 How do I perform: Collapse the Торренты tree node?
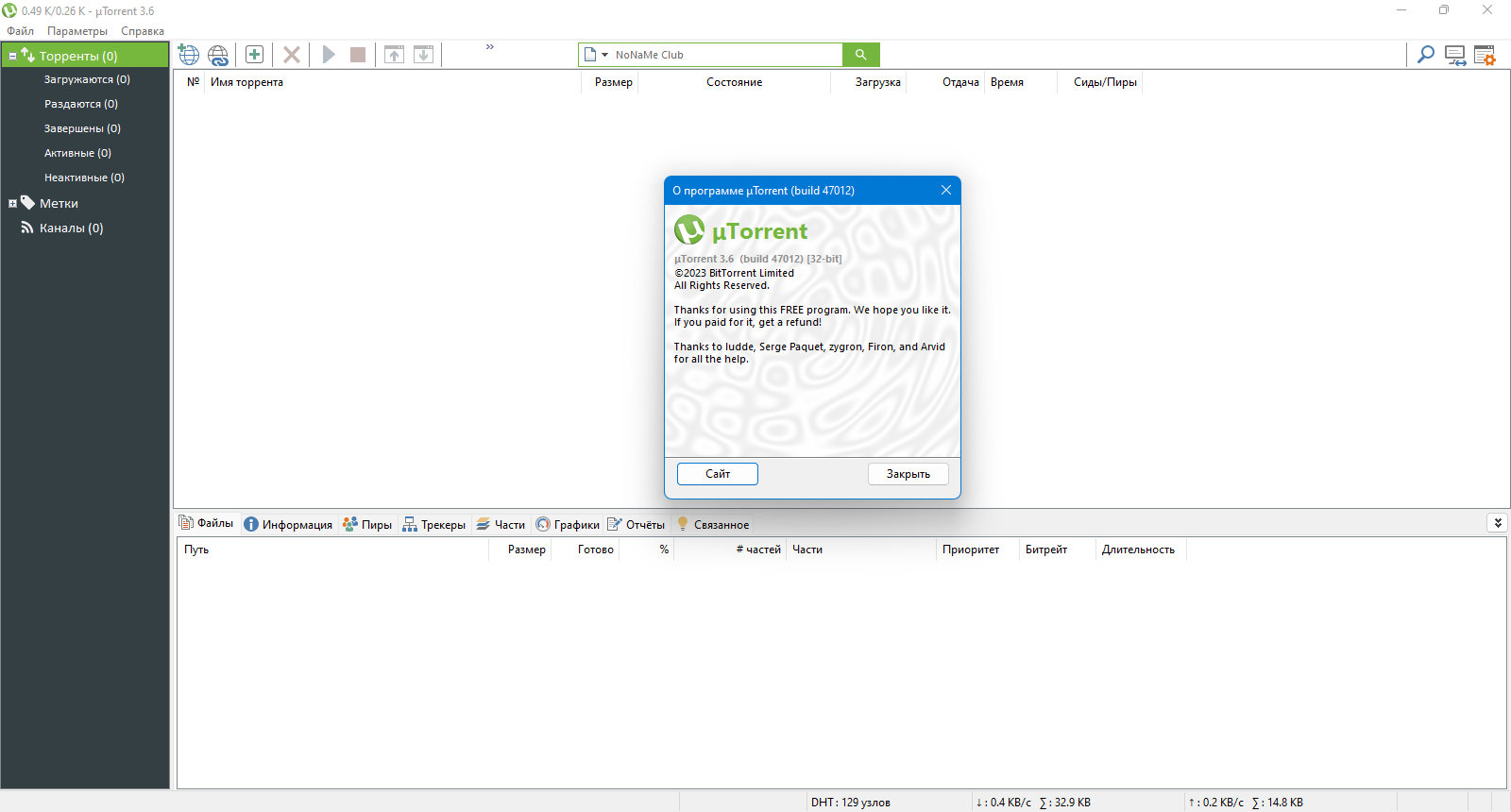coord(12,57)
